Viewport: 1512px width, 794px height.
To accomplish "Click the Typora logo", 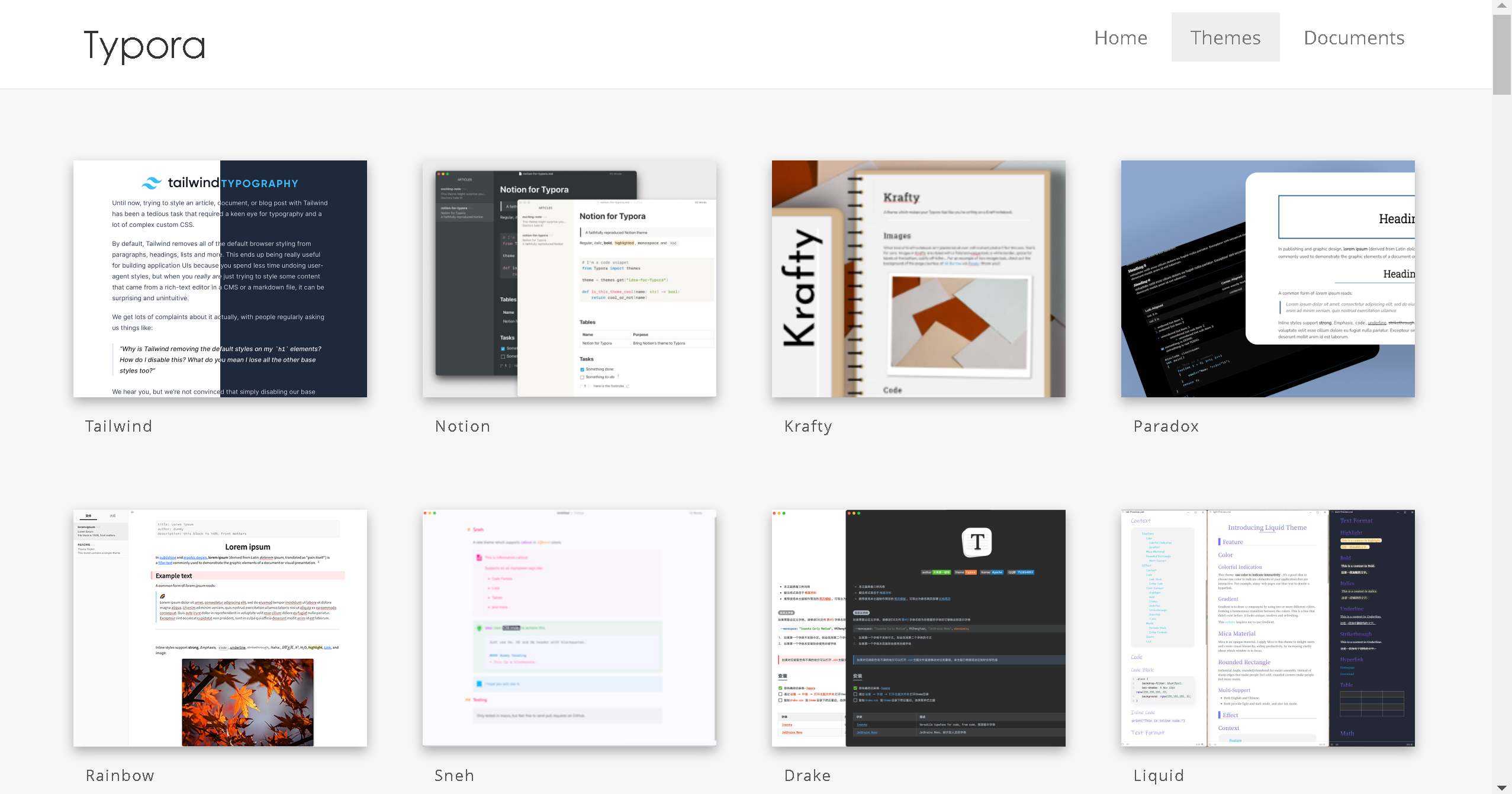I will click(x=144, y=45).
